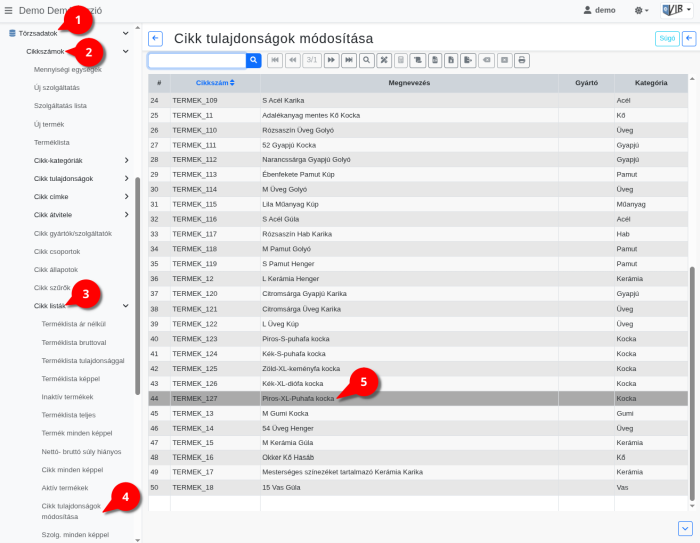Go to the previous page of results
The width and height of the screenshot is (700, 543).
click(292, 60)
